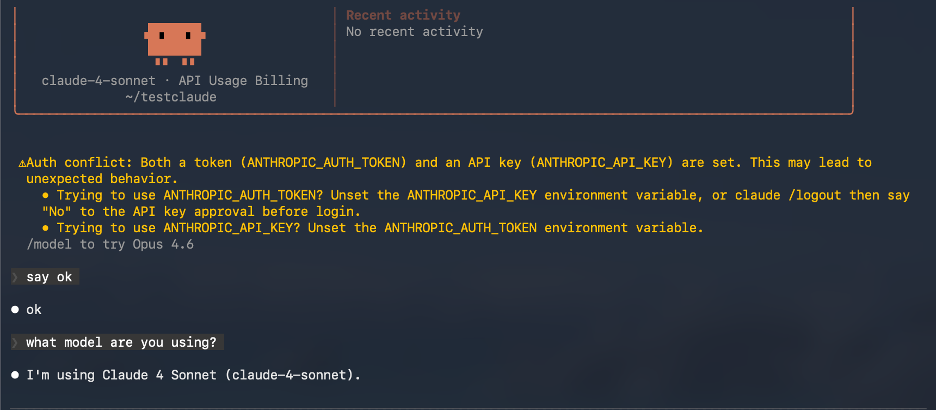Click the "what model are you using?" prompt text
Screen dimensions: 936x410
pyautogui.click(x=123, y=342)
